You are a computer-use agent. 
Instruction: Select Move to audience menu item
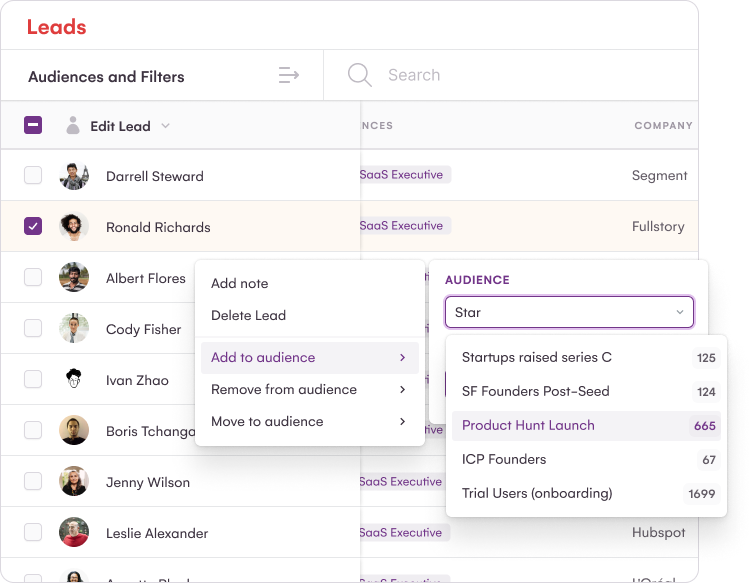point(310,422)
